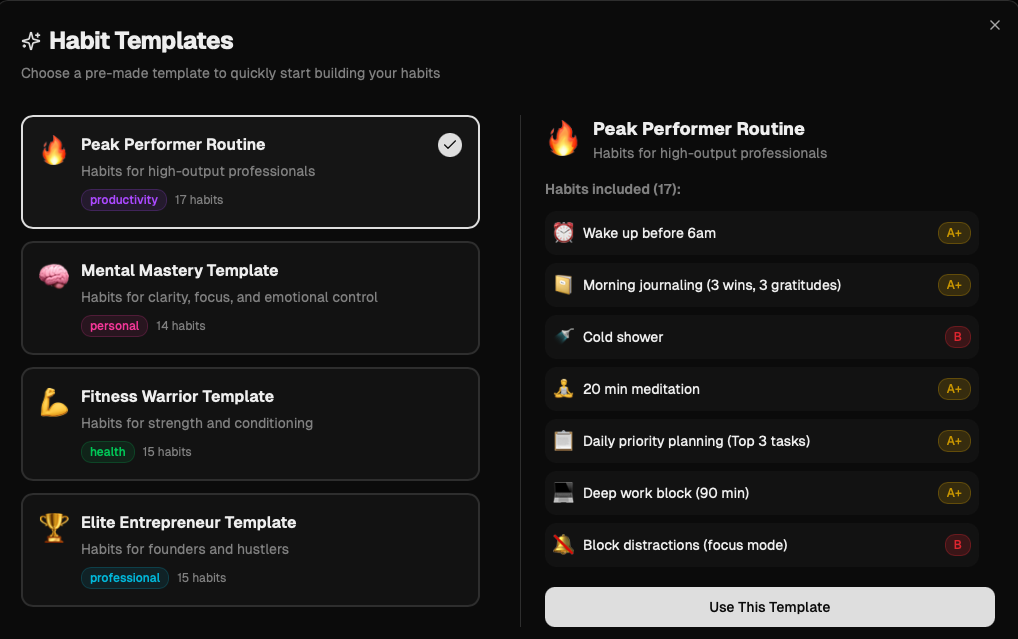Click the B badge on Cold shower

click(957, 337)
